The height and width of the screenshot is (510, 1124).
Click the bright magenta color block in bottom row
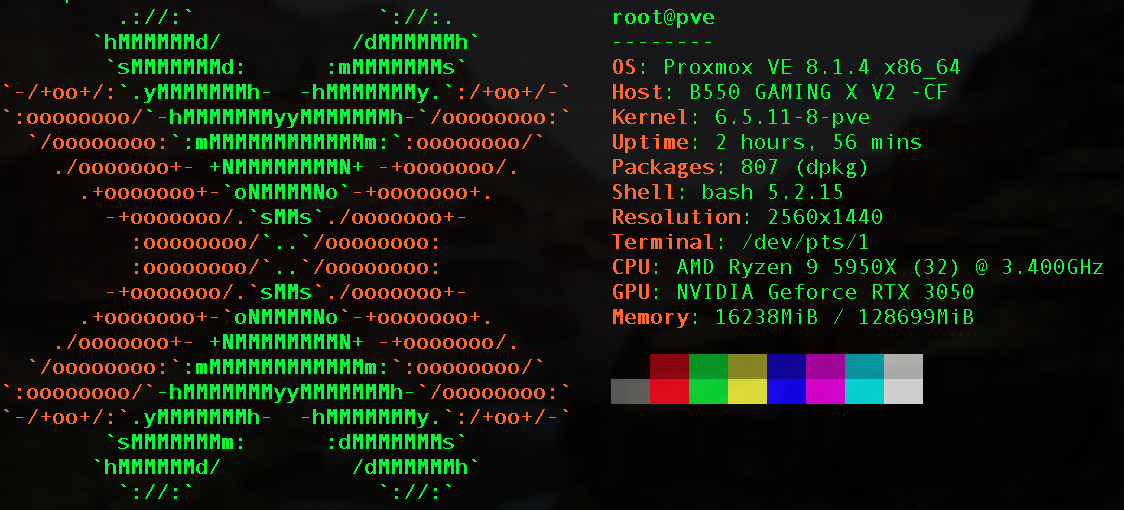click(x=825, y=391)
